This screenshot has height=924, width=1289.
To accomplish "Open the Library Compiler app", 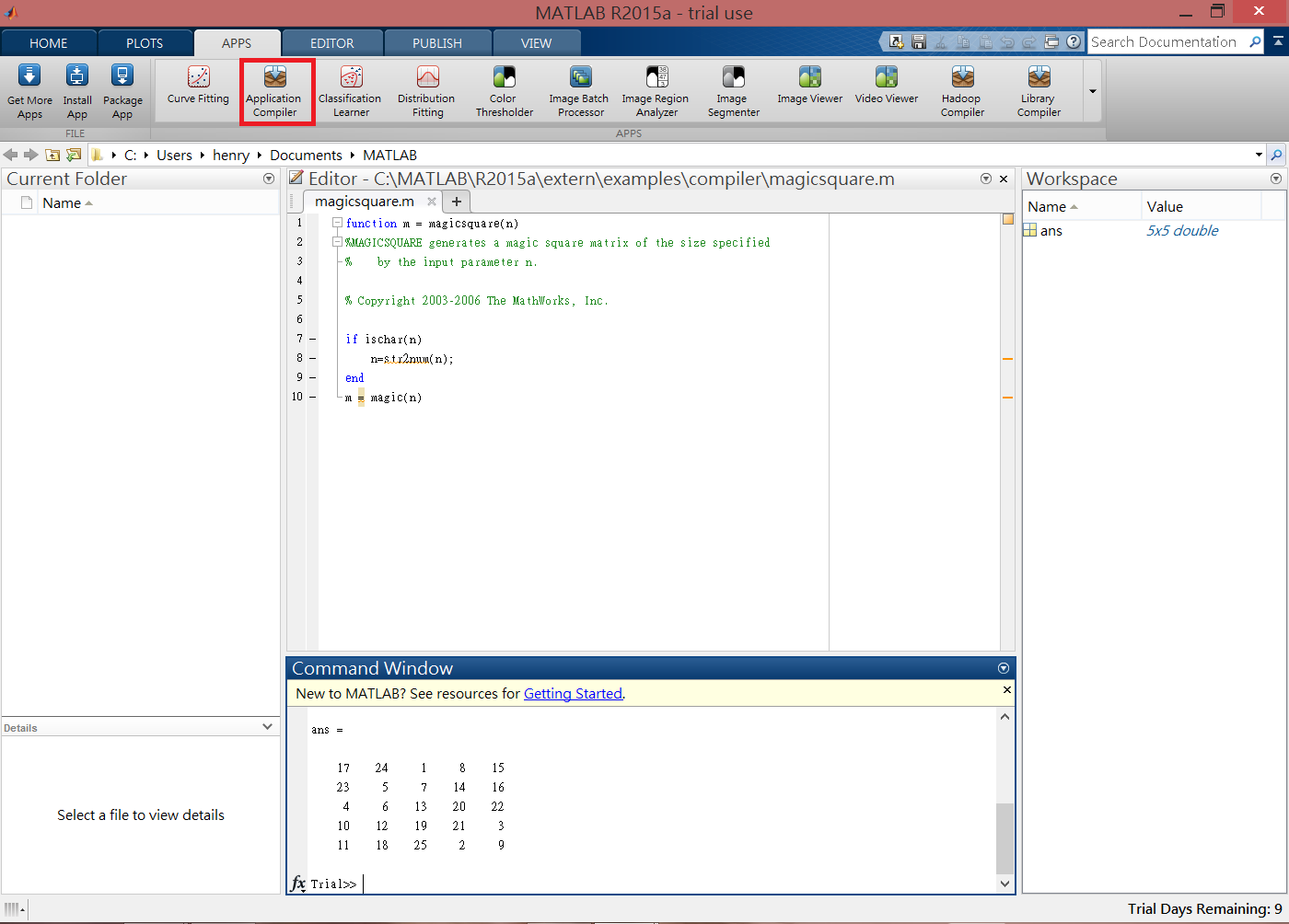I will pos(1038,89).
